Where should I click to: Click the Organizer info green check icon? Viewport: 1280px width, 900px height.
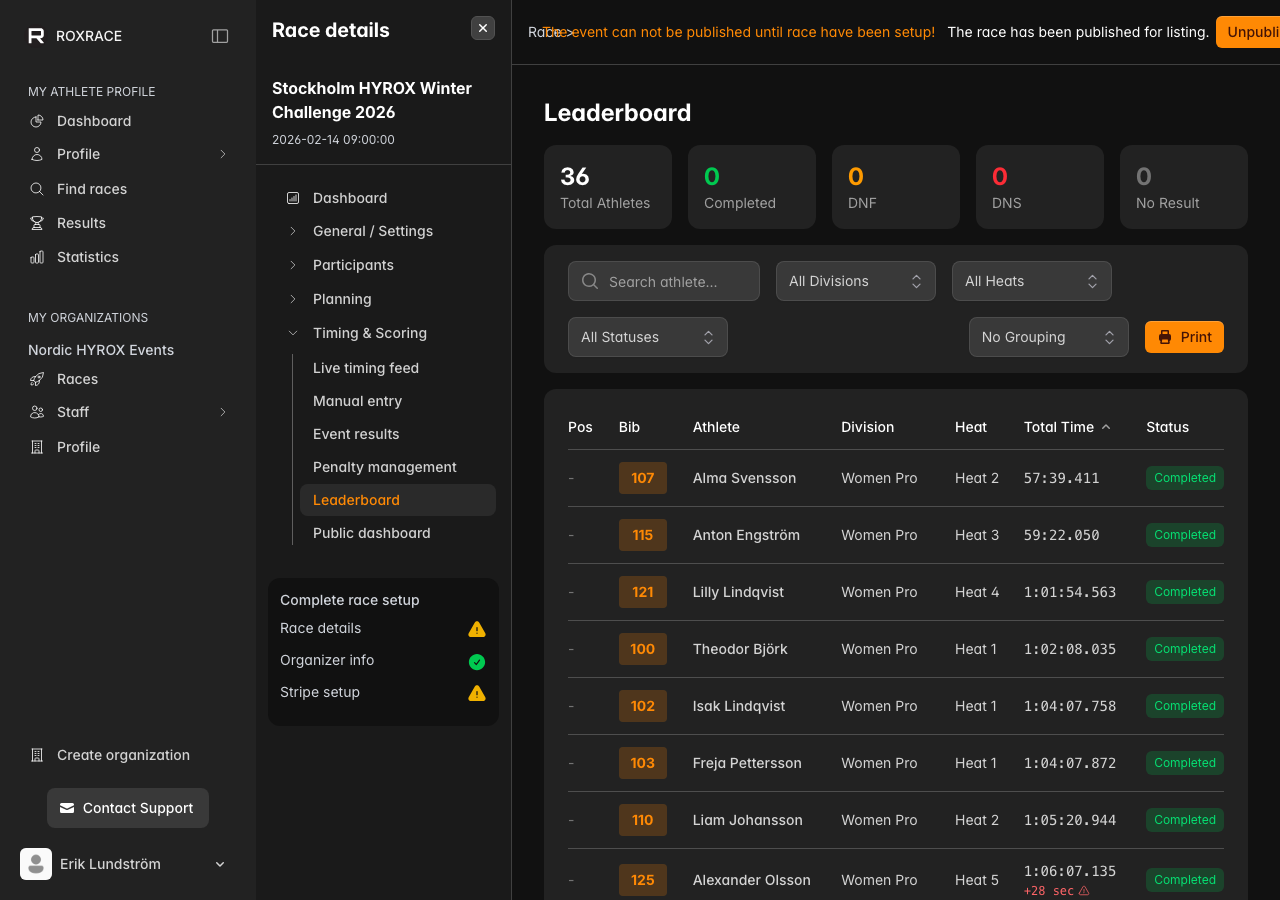(x=477, y=661)
